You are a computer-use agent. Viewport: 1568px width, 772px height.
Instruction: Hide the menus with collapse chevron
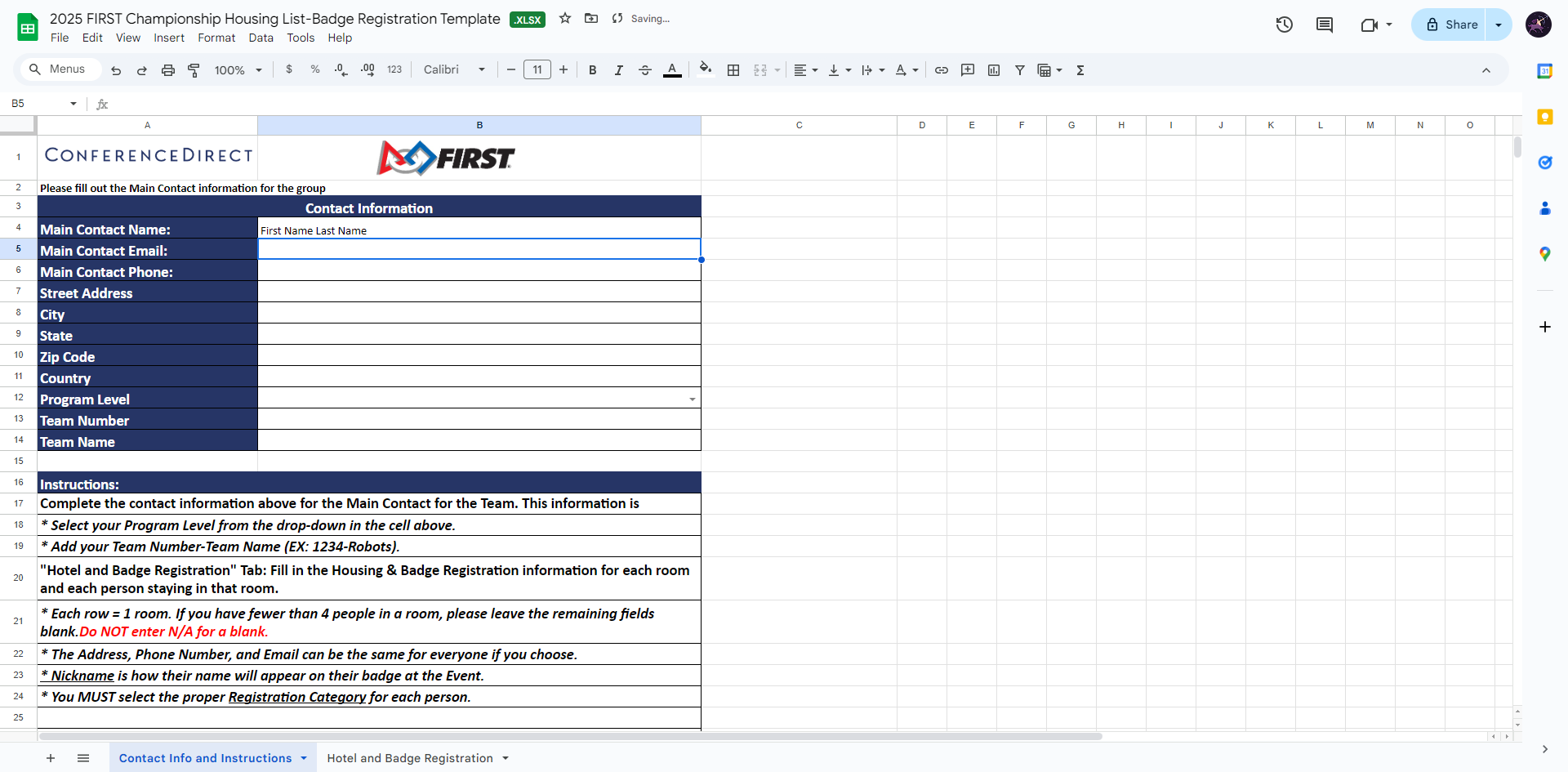tap(1486, 70)
